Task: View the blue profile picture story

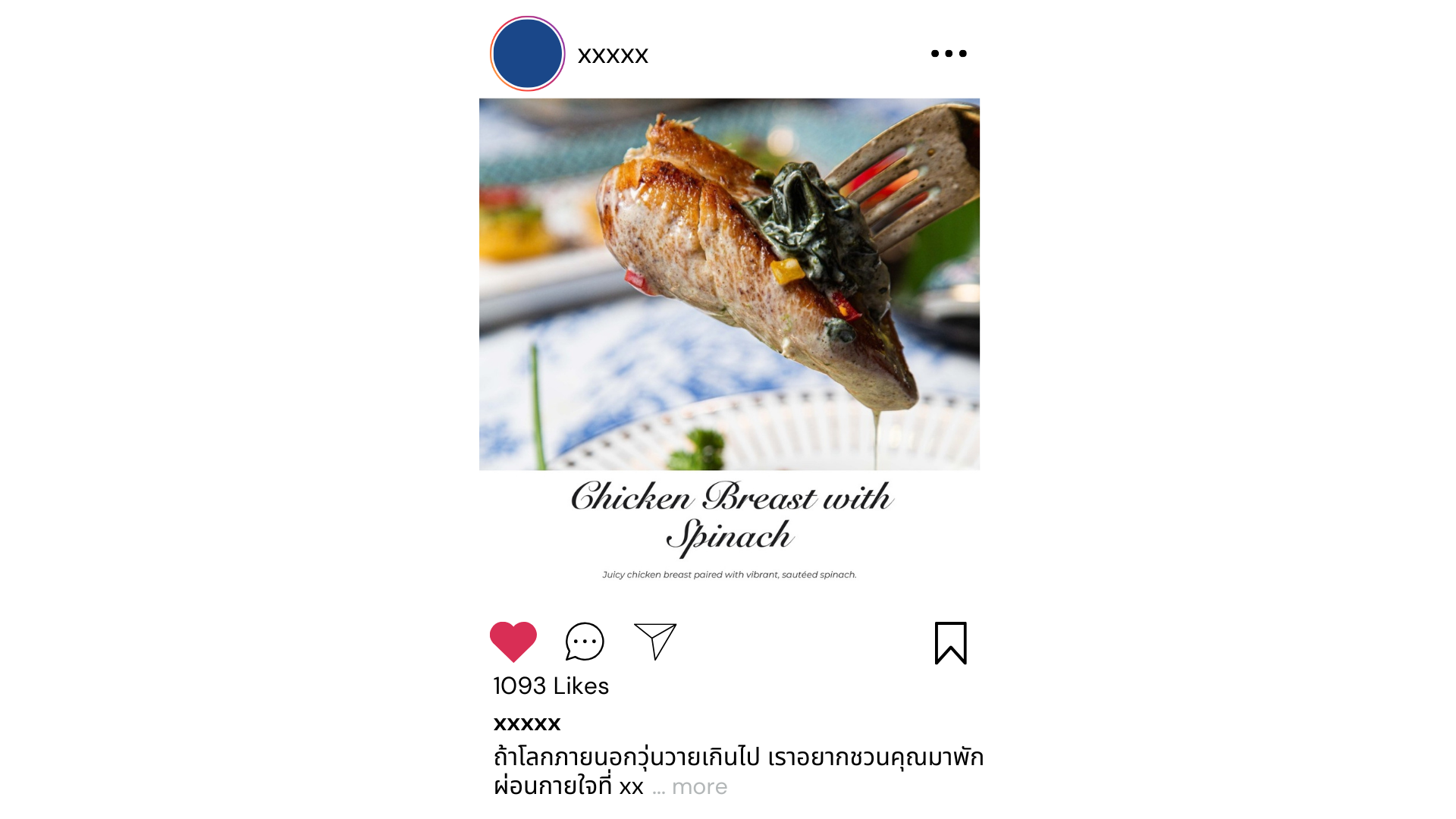Action: pos(528,54)
